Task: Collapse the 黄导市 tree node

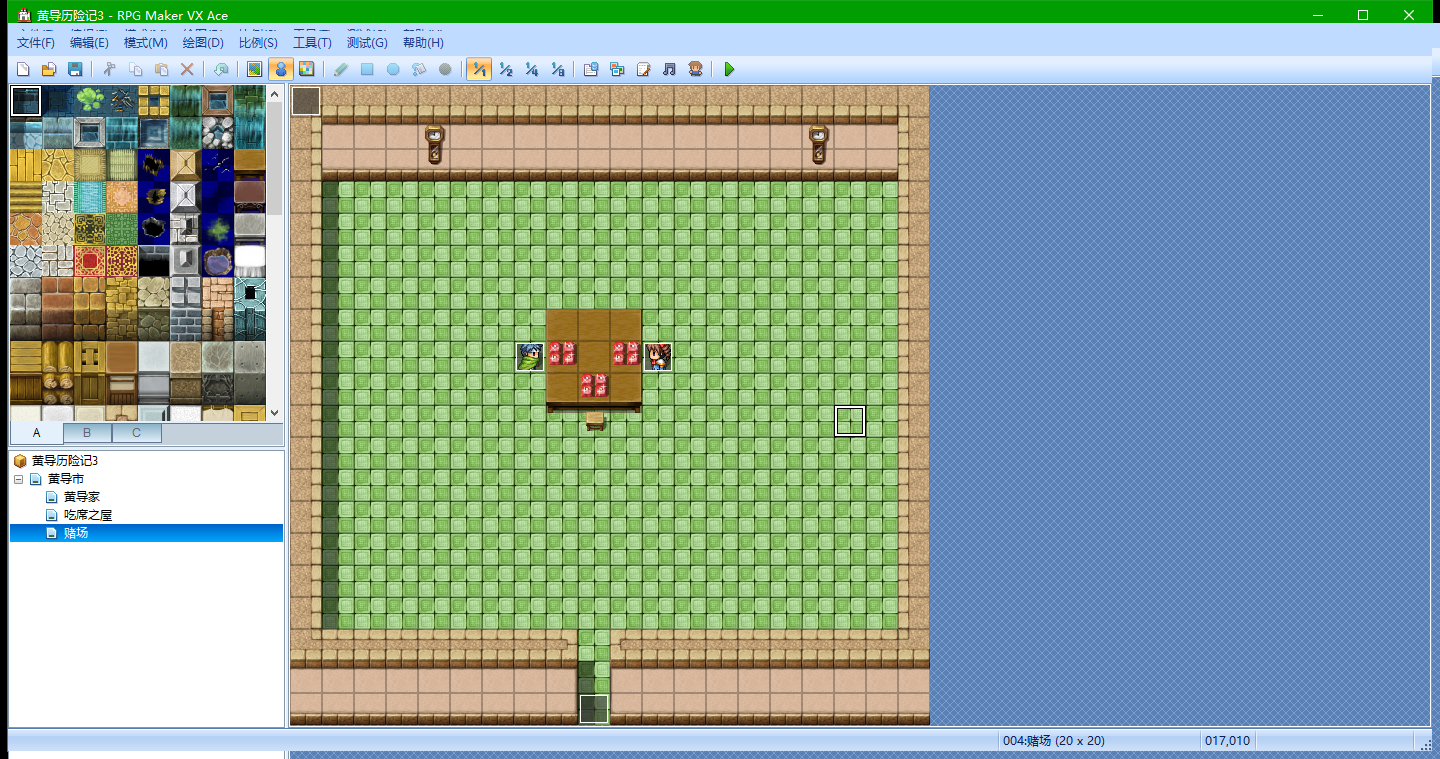Action: (x=18, y=479)
